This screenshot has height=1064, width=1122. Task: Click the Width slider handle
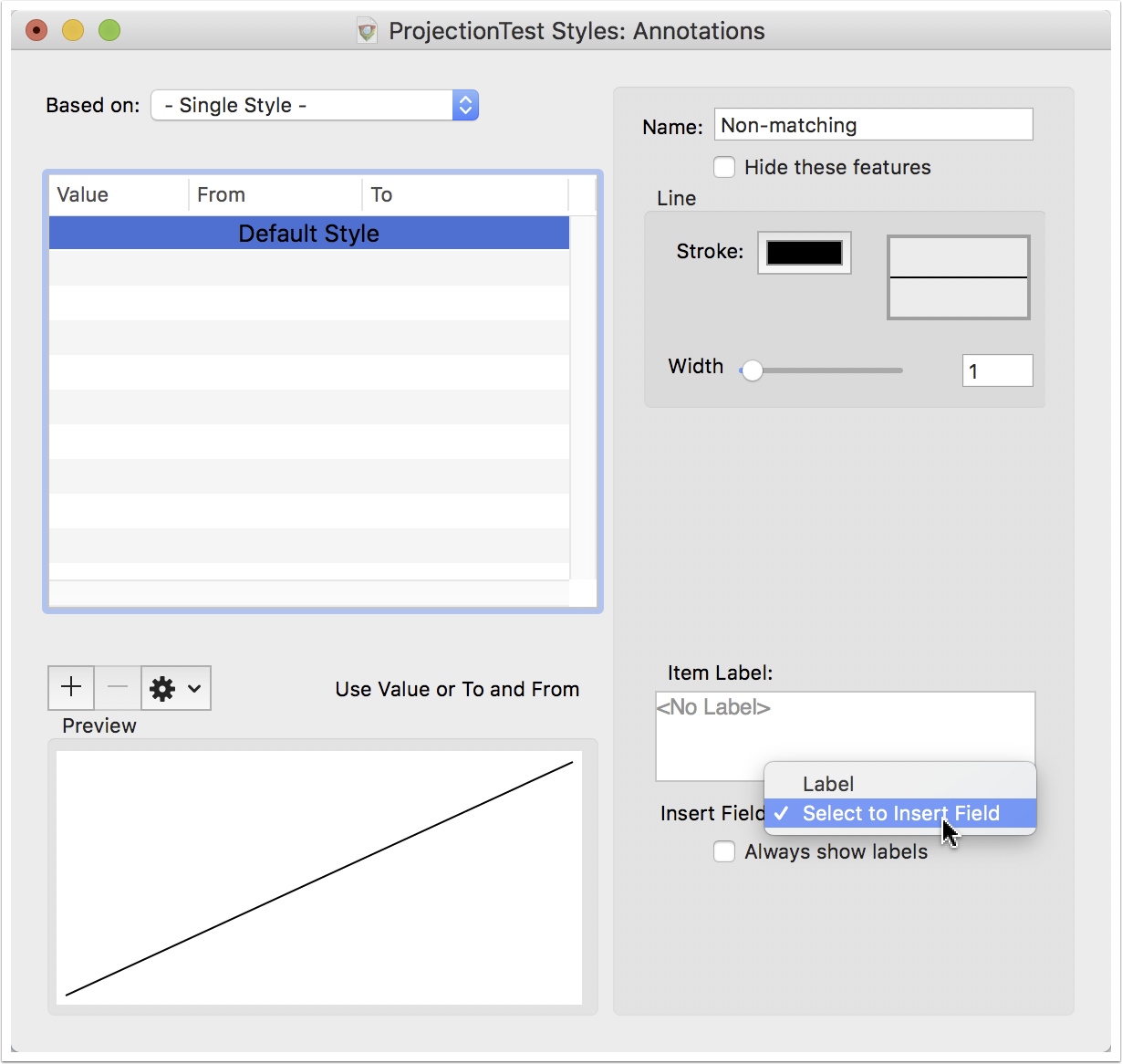point(752,370)
